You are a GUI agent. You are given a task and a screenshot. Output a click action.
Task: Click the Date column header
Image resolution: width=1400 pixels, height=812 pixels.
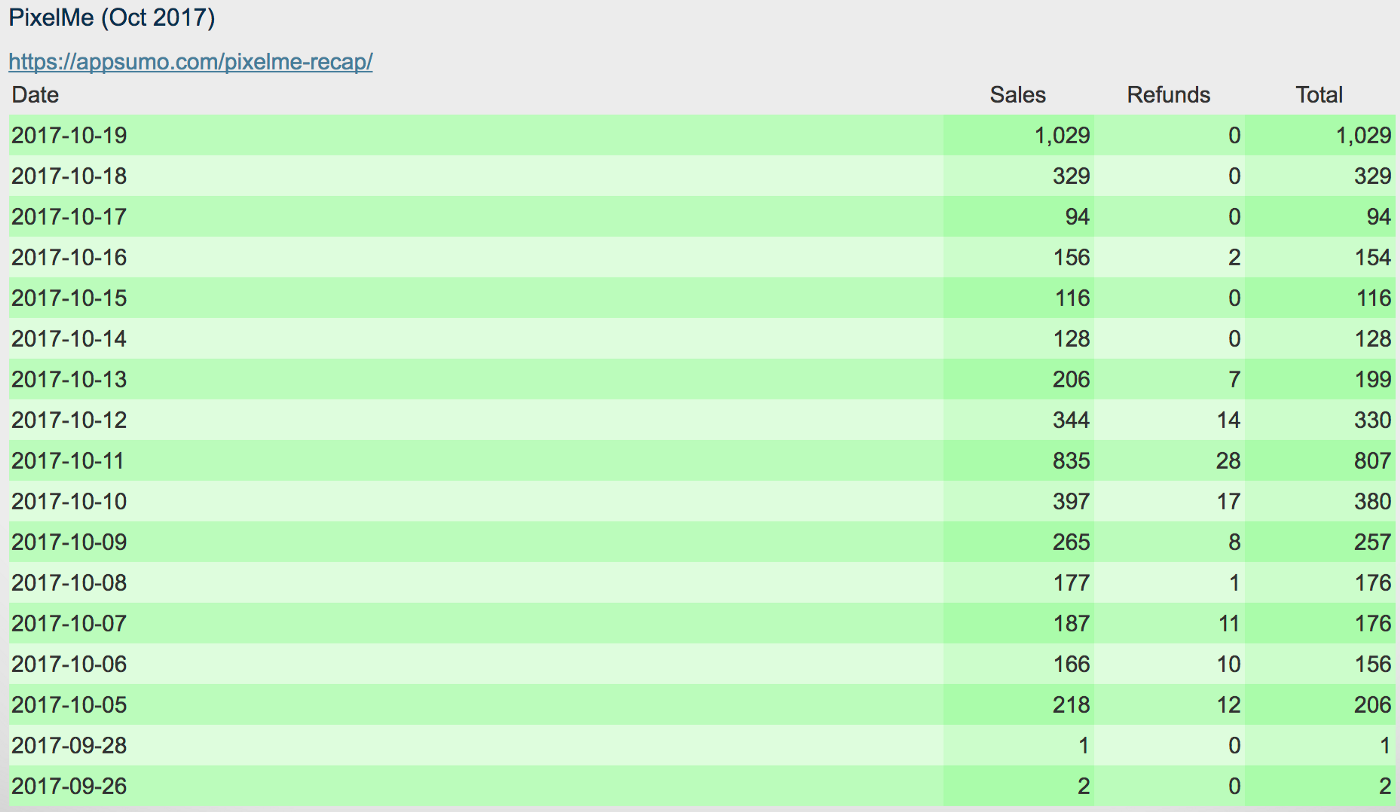pos(35,95)
